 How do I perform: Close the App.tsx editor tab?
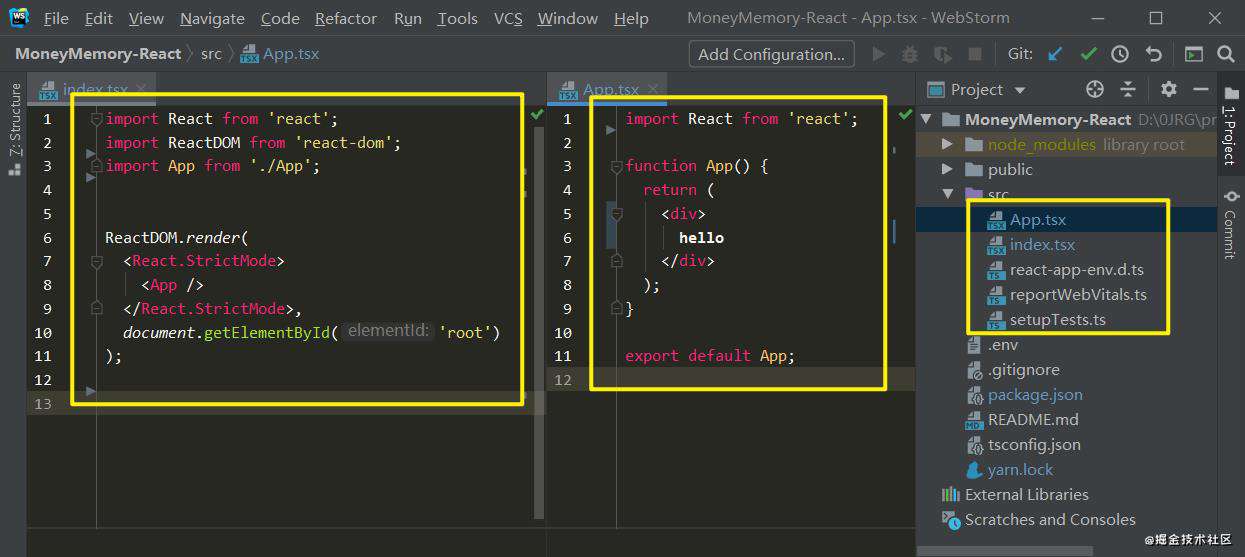tap(653, 89)
